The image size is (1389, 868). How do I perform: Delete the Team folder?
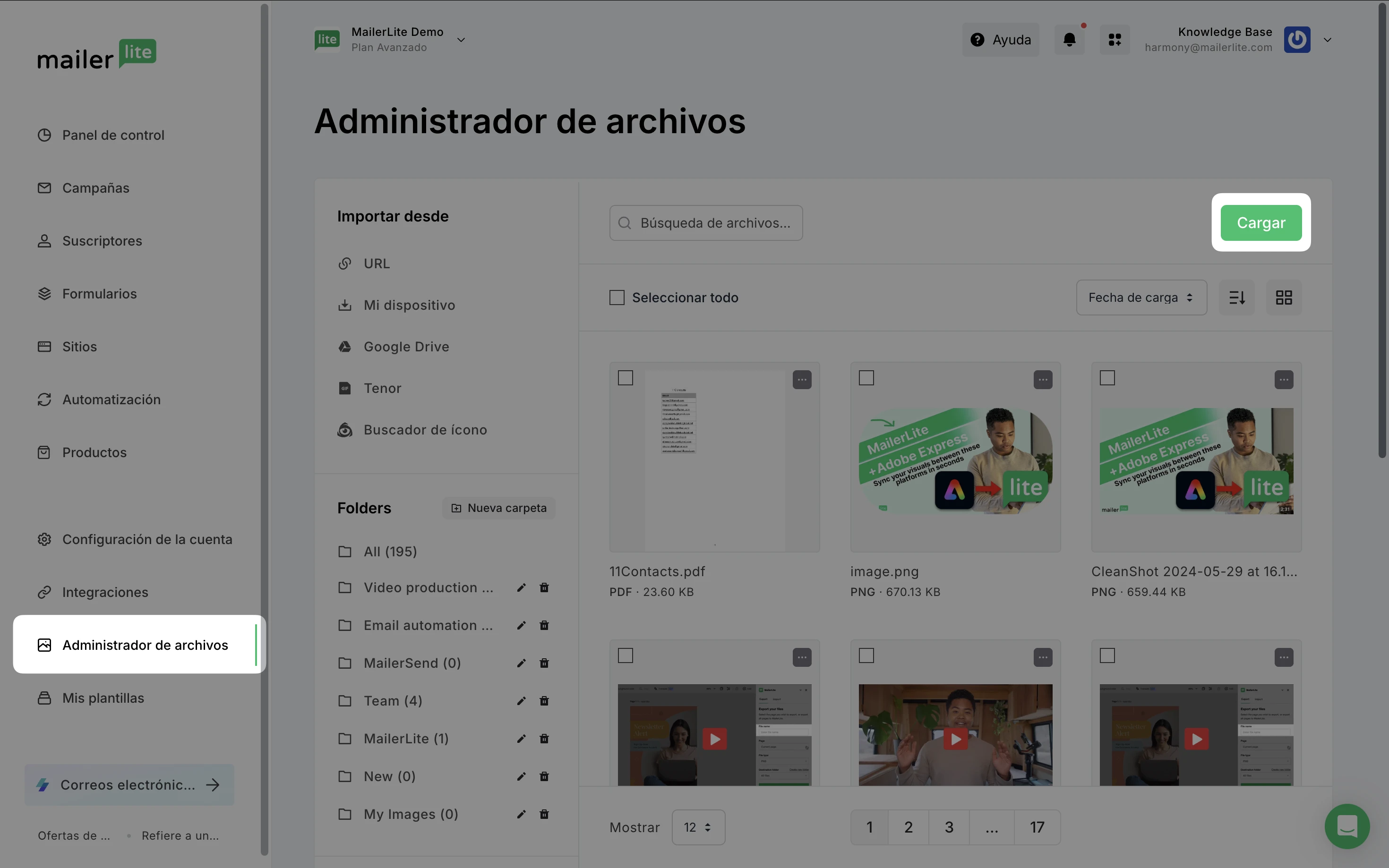(544, 701)
